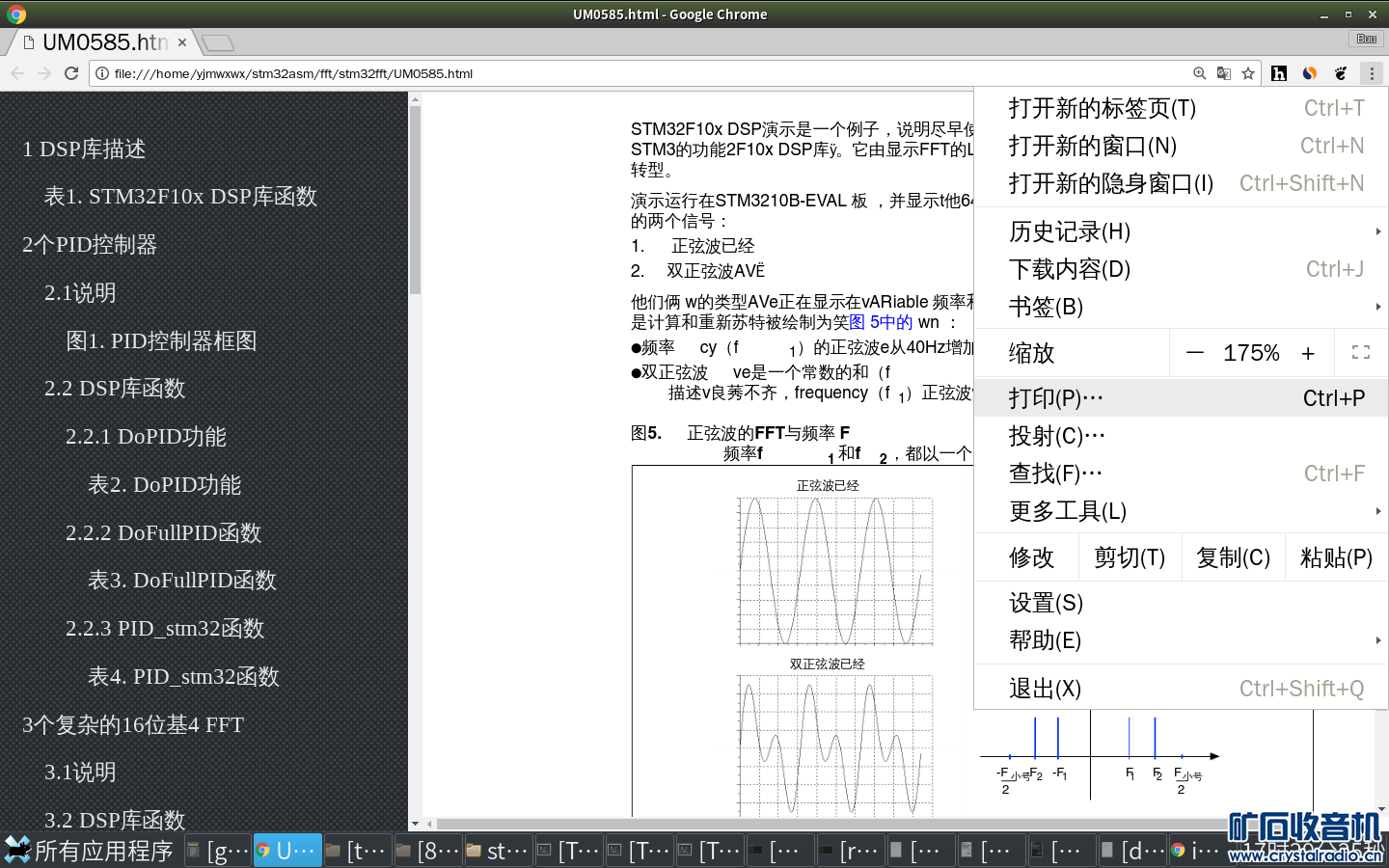Open sidebar link 3.1说明

80,773
